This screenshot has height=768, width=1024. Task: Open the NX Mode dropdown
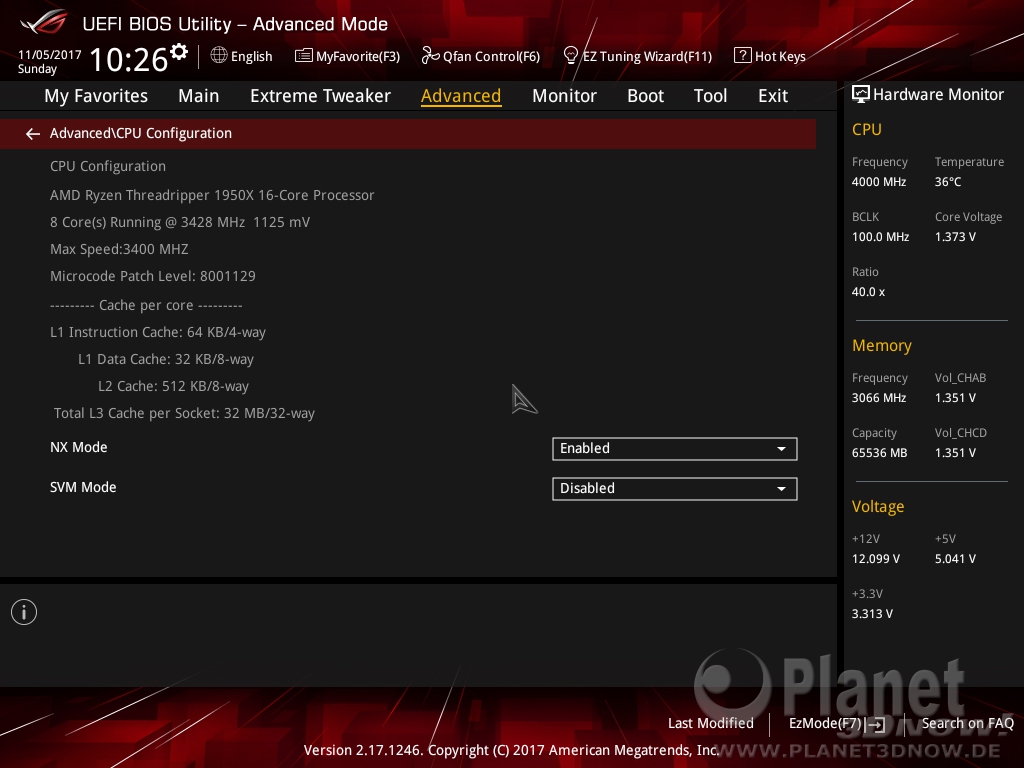pos(675,449)
